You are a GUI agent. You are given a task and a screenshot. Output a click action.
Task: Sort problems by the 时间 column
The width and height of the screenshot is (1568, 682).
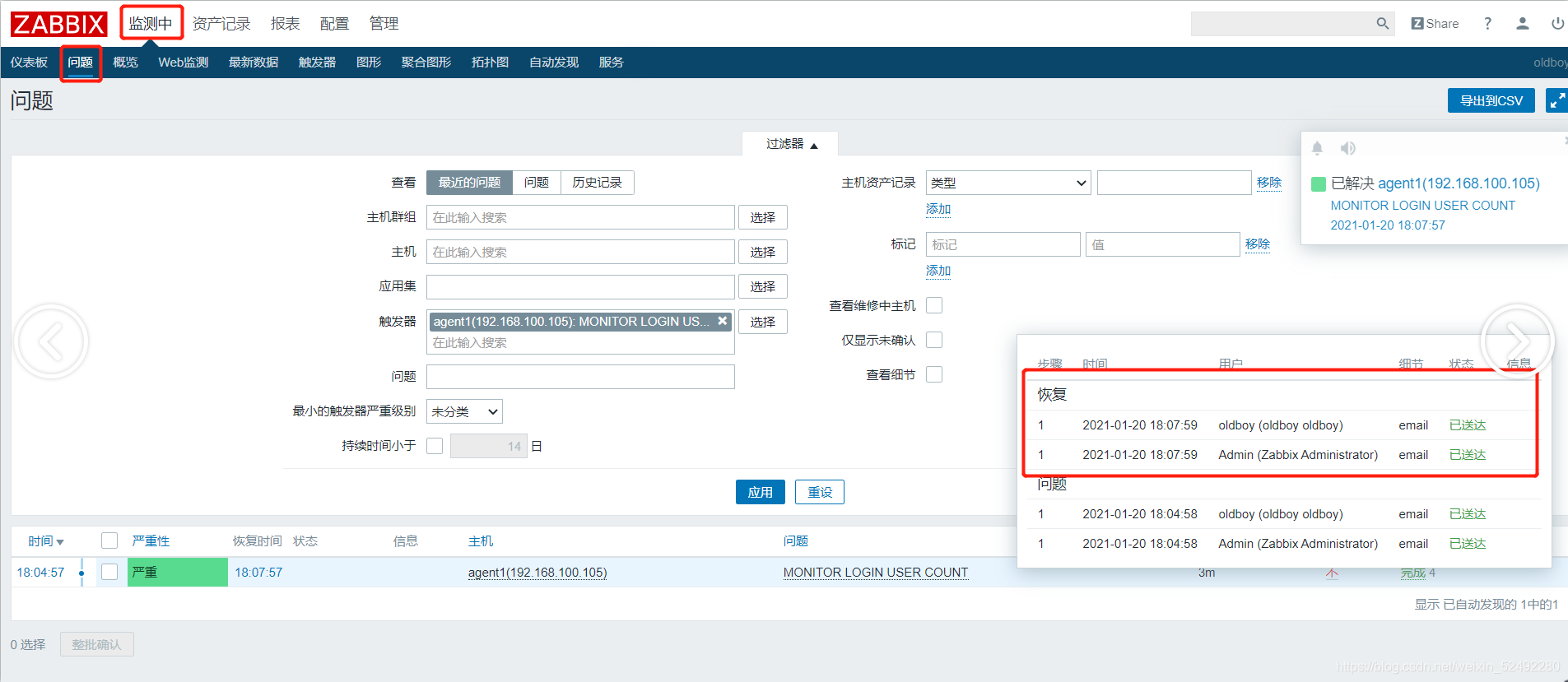pos(45,541)
